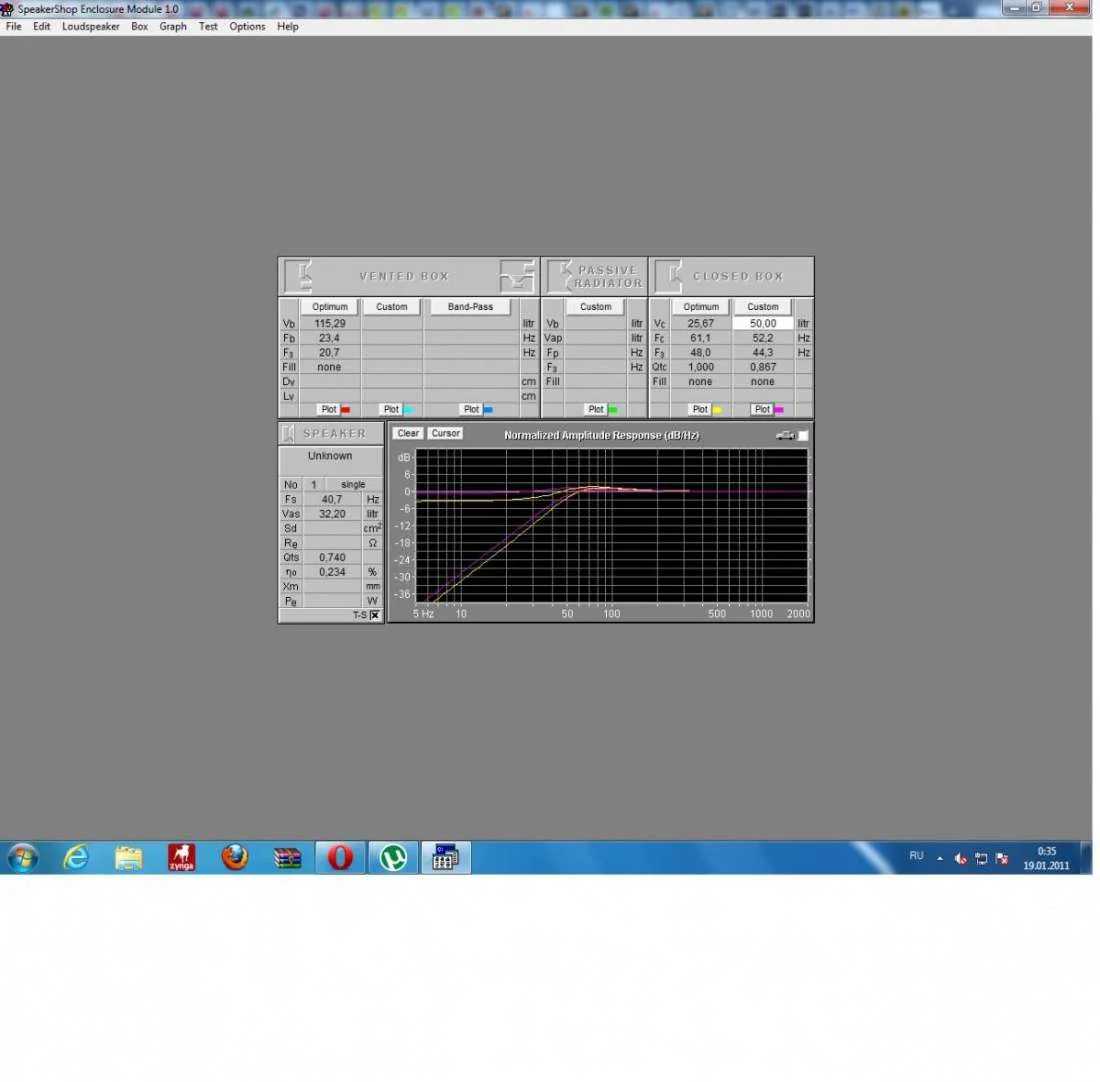The height and width of the screenshot is (1082, 1100).
Task: Click the volume tray icon
Action: (960, 858)
